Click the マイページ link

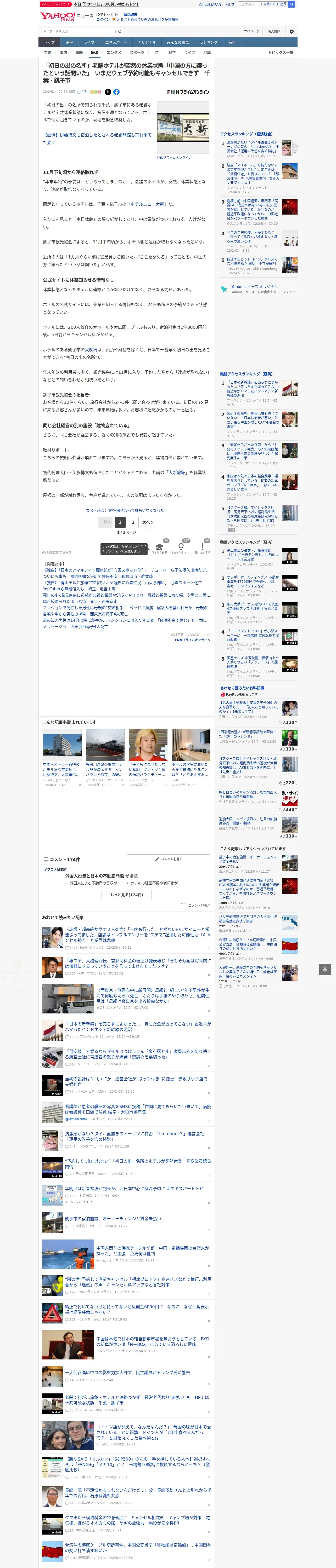click(x=251, y=32)
